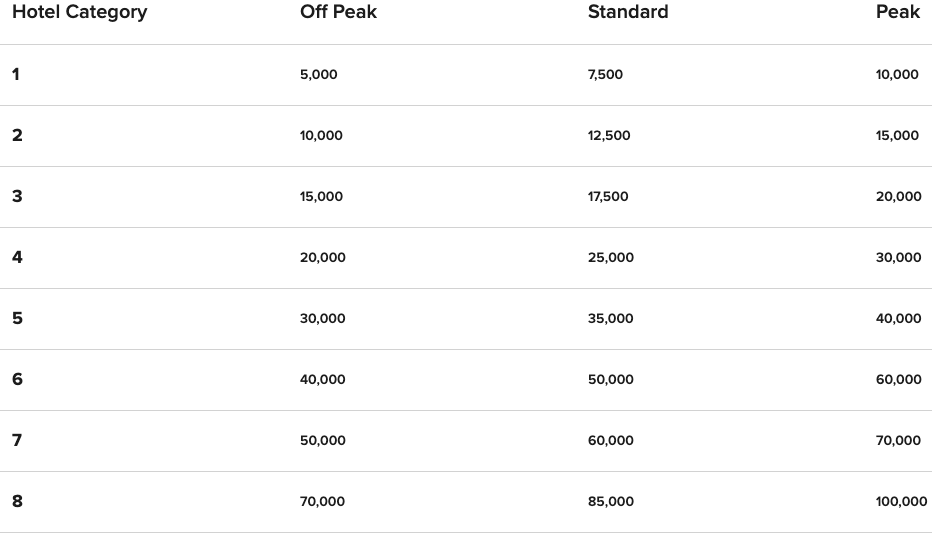Click the Off Peak column header
This screenshot has height=537, width=932.
[x=338, y=13]
